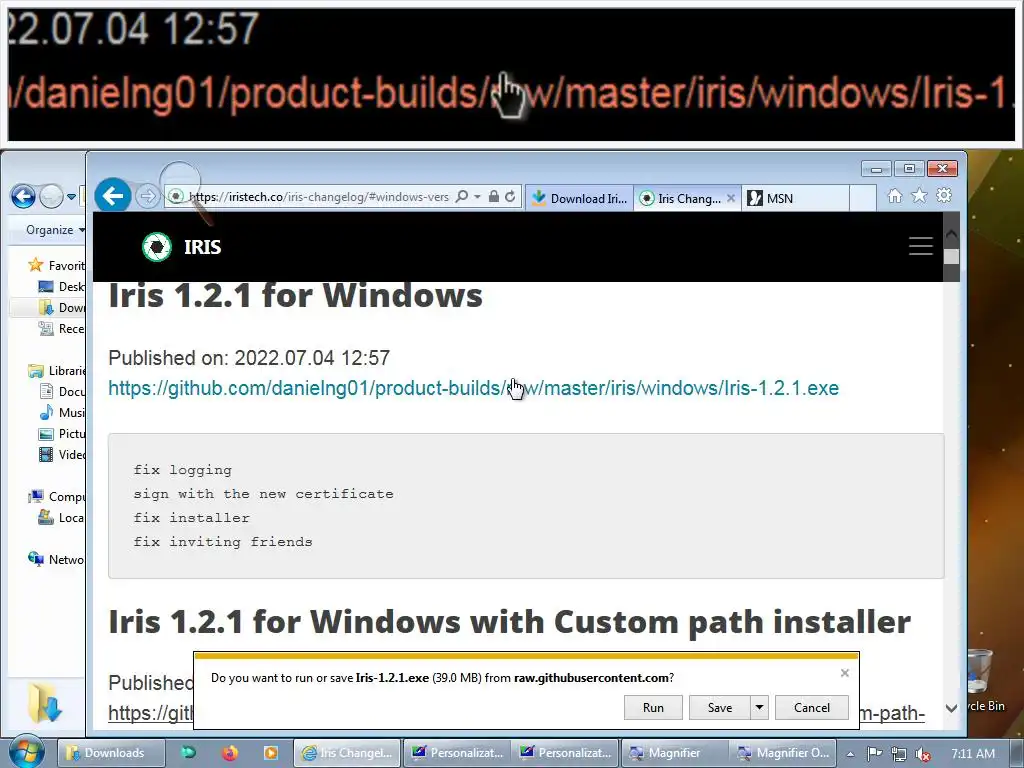Select Network in Explorer sidebar

click(57, 559)
